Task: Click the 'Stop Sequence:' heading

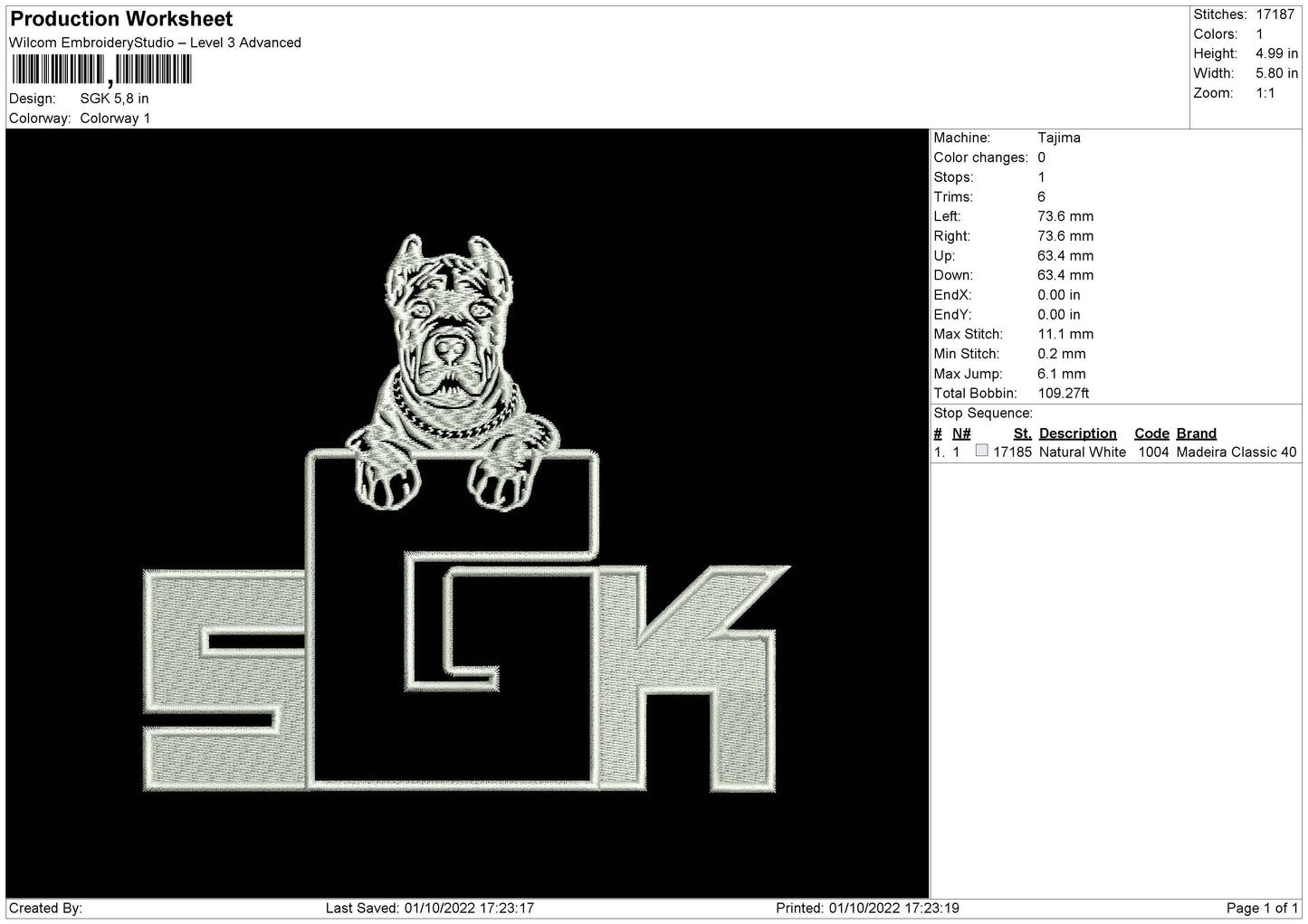Action: point(983,414)
